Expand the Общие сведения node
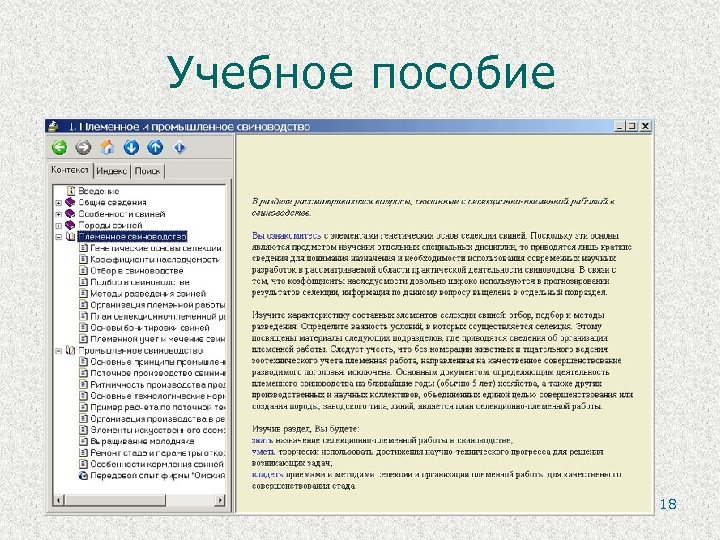 (59, 202)
